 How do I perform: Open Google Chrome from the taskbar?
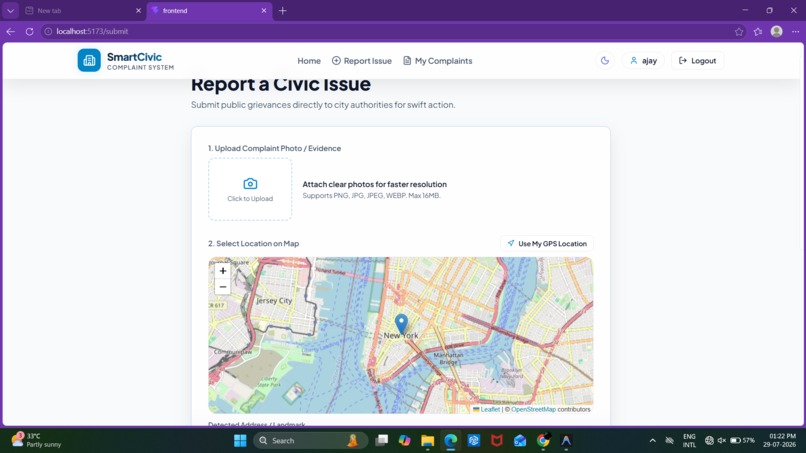(x=543, y=441)
